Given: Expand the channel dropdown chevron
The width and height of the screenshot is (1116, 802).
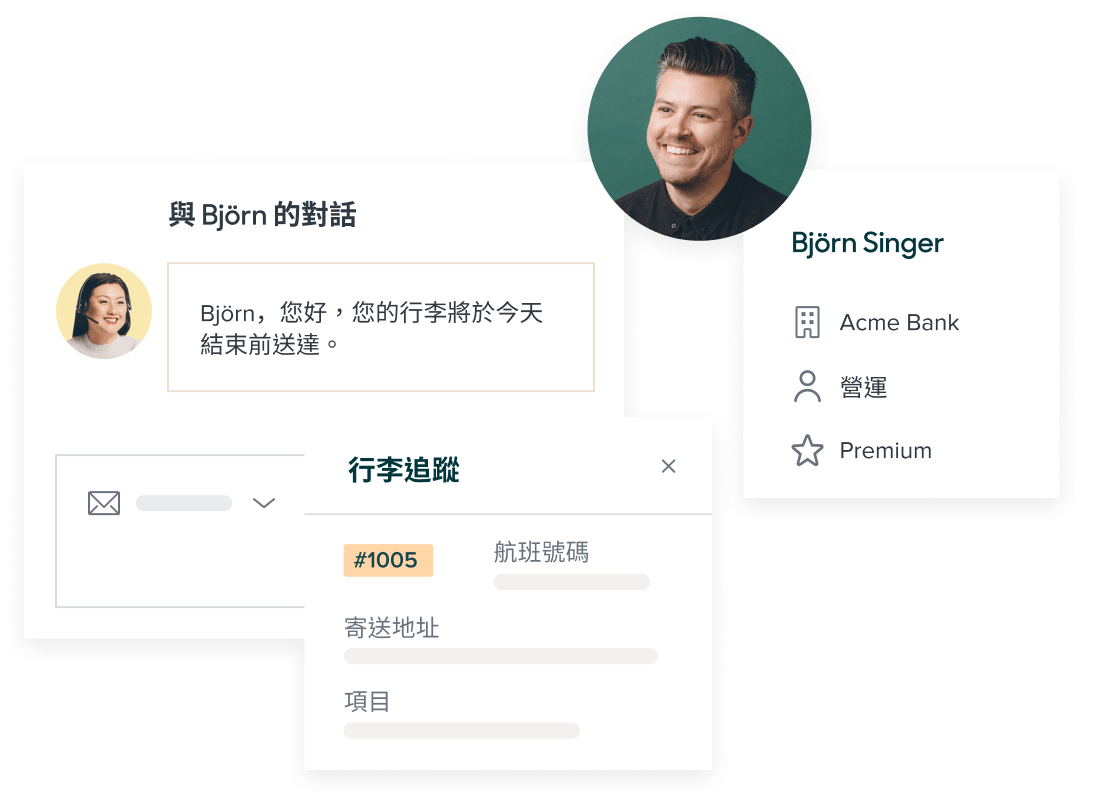Looking at the screenshot, I should pos(264,503).
